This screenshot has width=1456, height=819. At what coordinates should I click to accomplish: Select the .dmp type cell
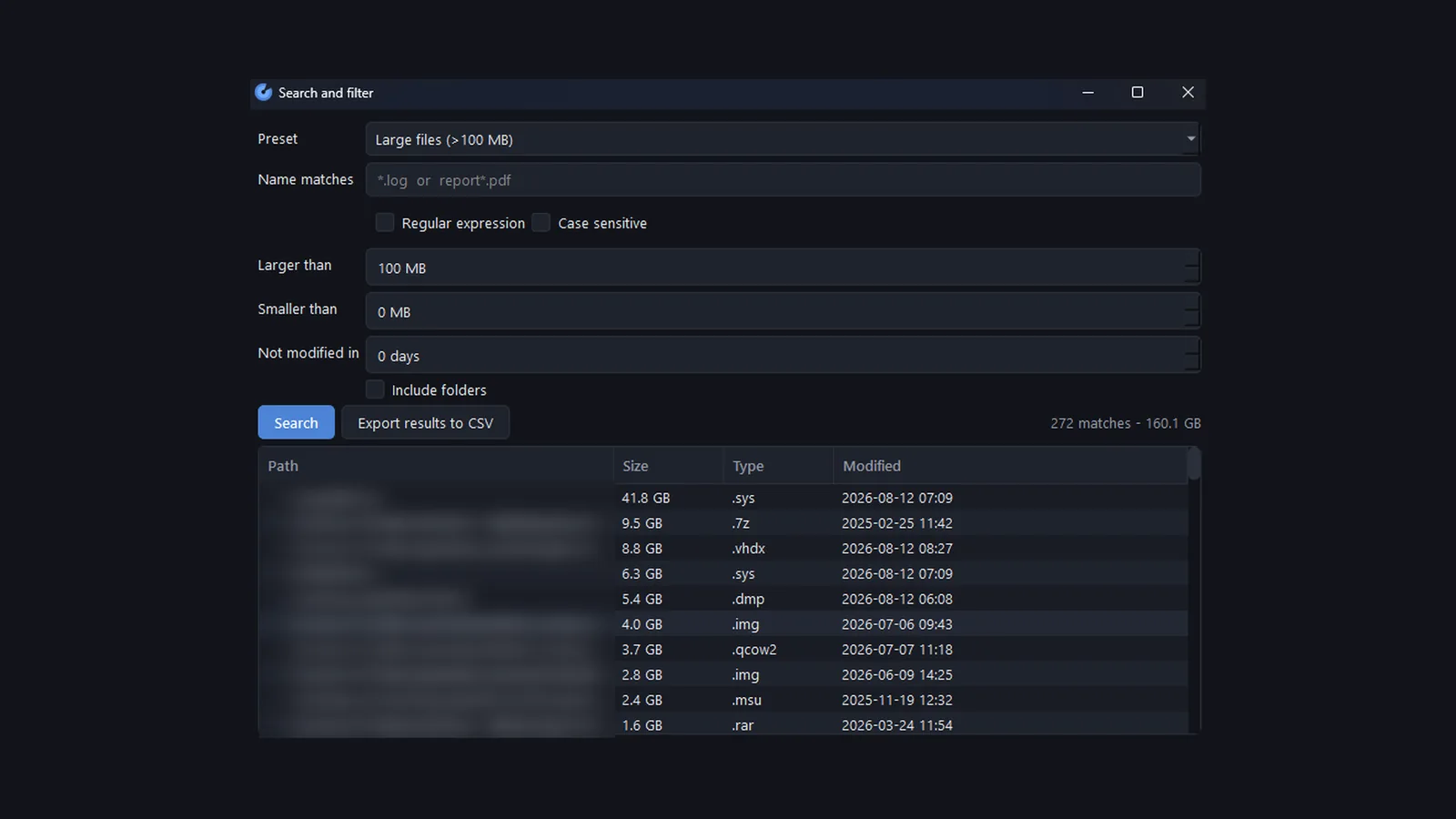(748, 599)
